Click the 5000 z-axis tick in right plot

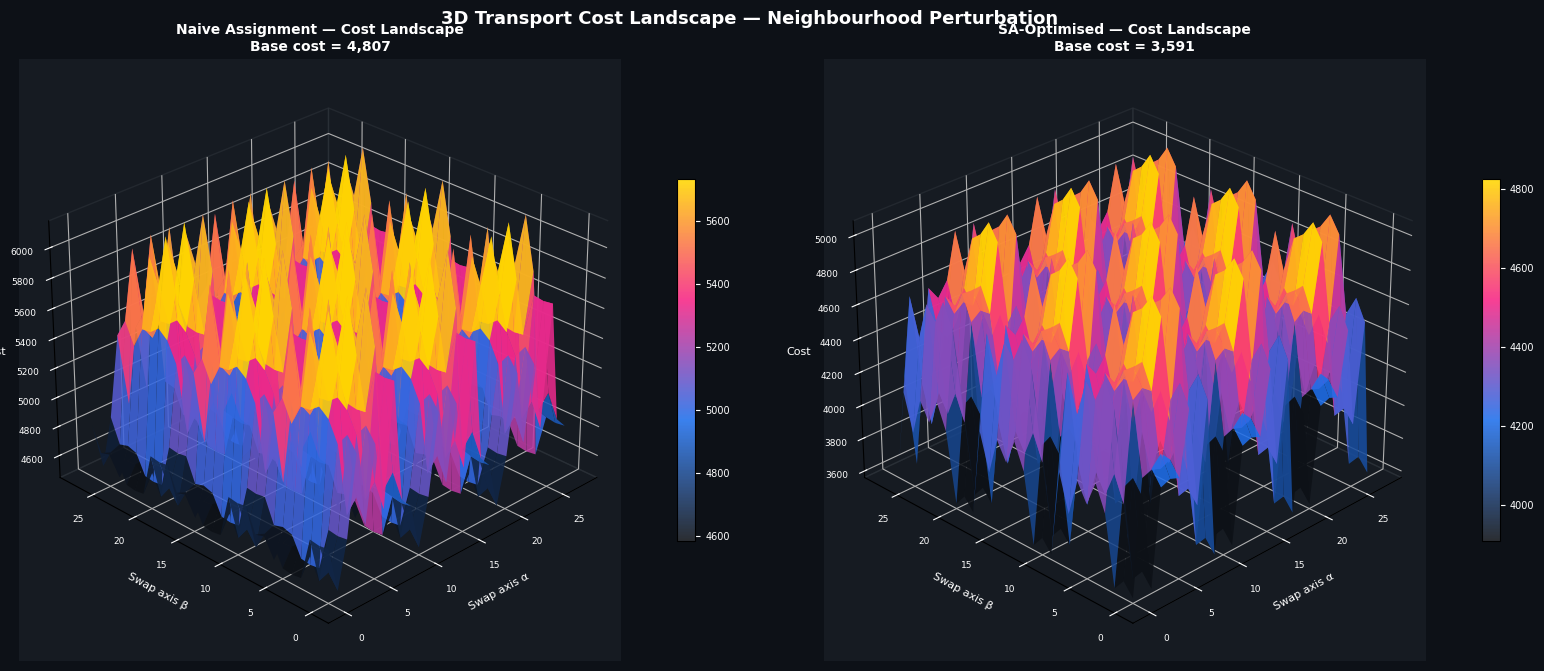827,240
